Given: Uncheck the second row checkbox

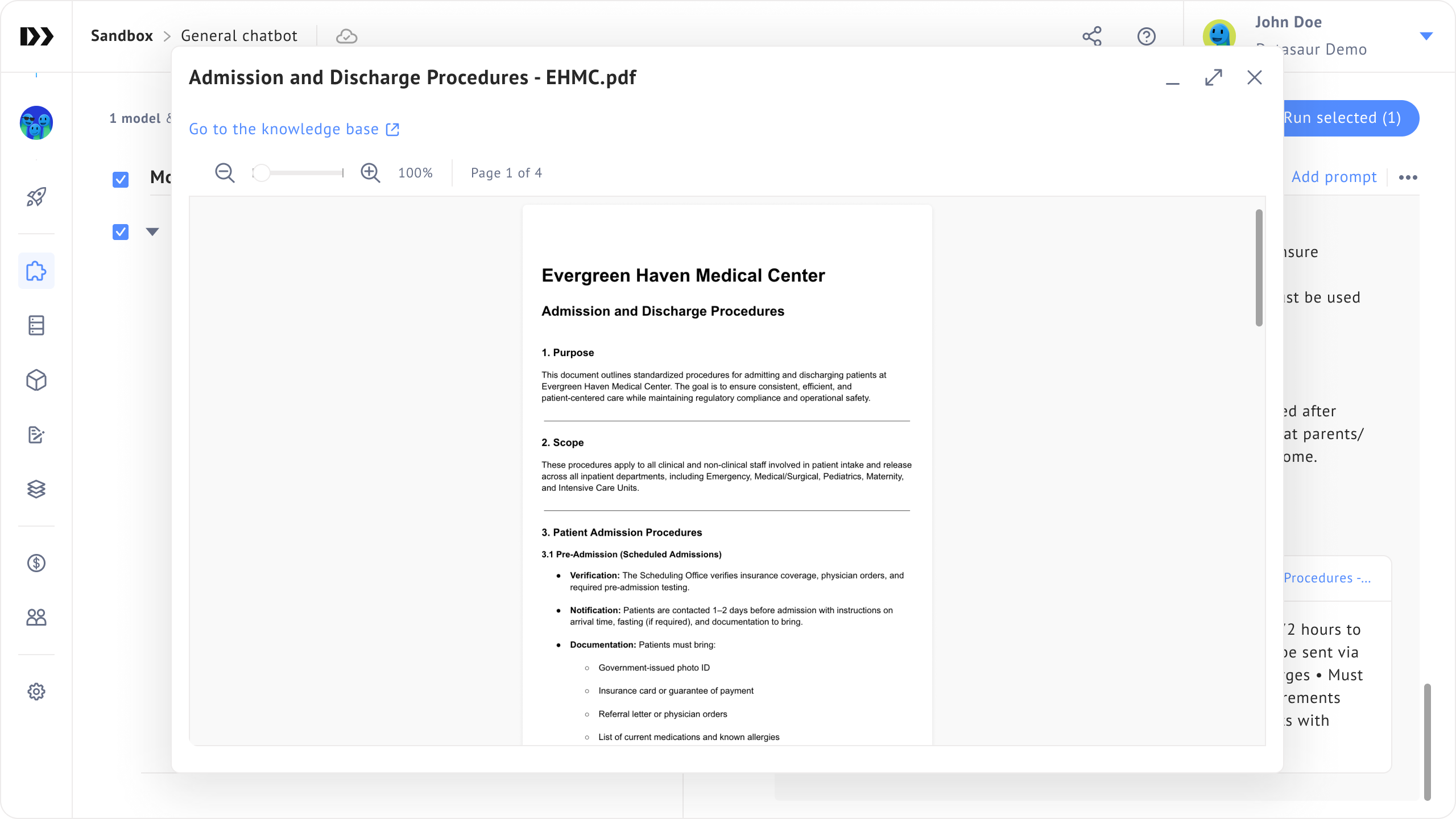Looking at the screenshot, I should (121, 232).
